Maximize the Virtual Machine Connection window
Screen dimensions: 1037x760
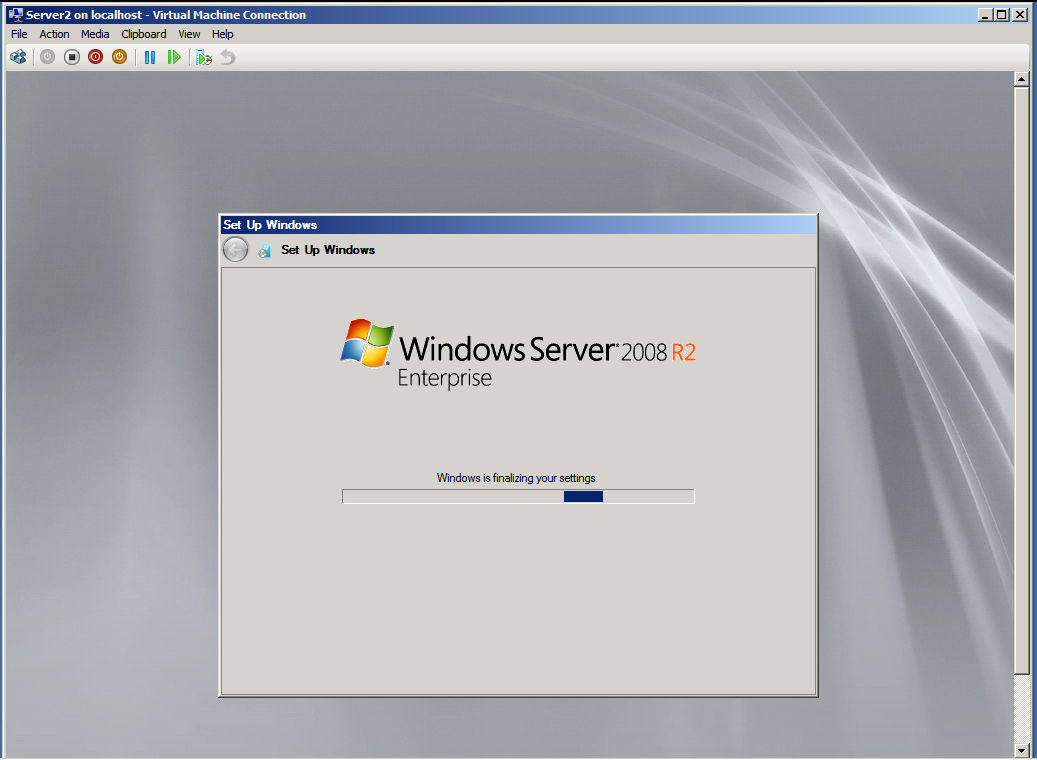(1002, 15)
